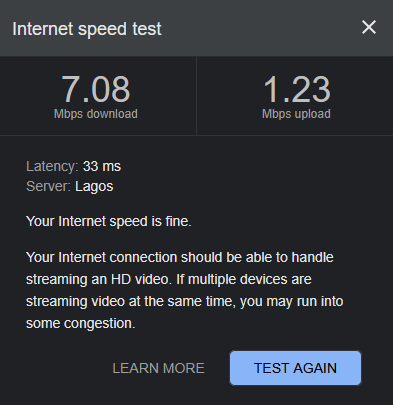Click the Server label text
The width and height of the screenshot is (393, 405).
point(48,186)
